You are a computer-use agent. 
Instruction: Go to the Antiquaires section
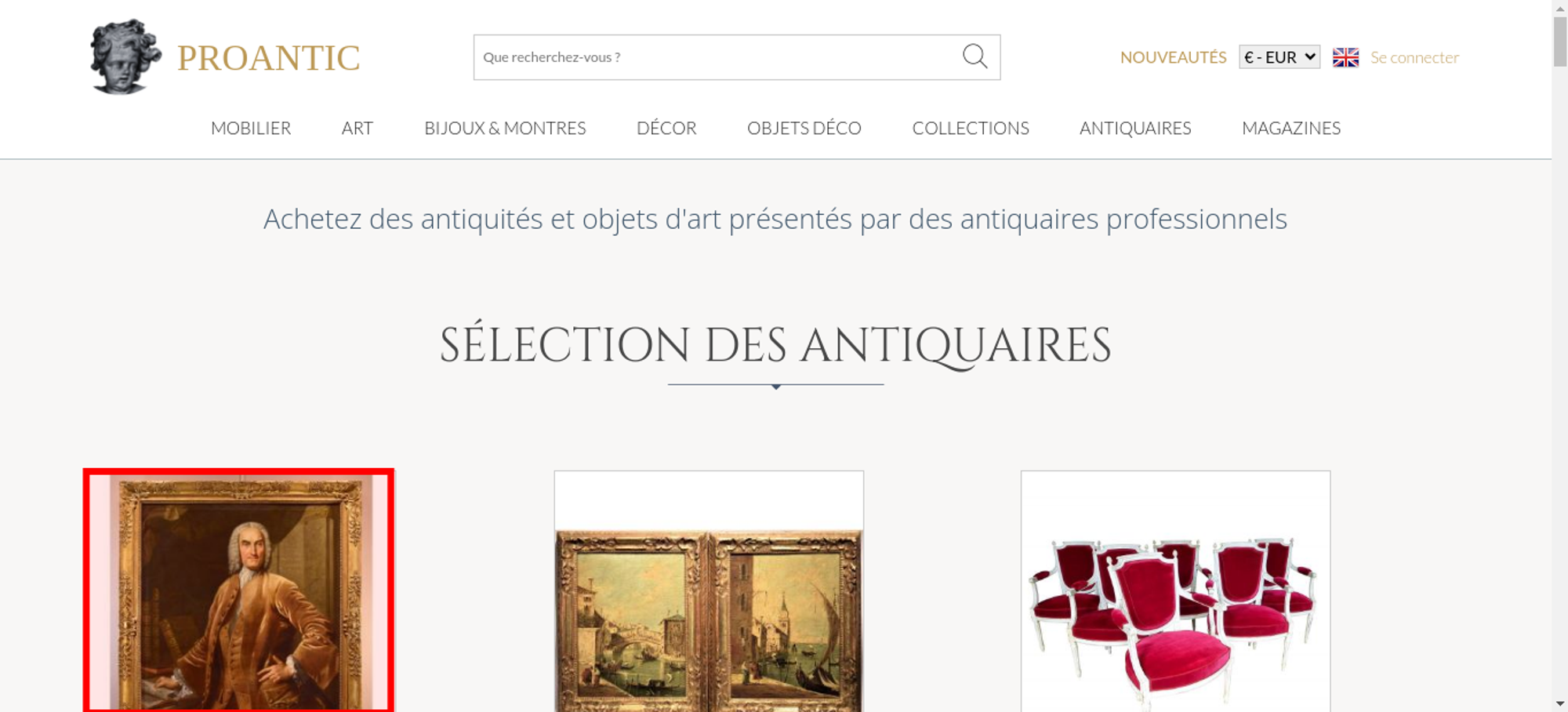[1135, 128]
